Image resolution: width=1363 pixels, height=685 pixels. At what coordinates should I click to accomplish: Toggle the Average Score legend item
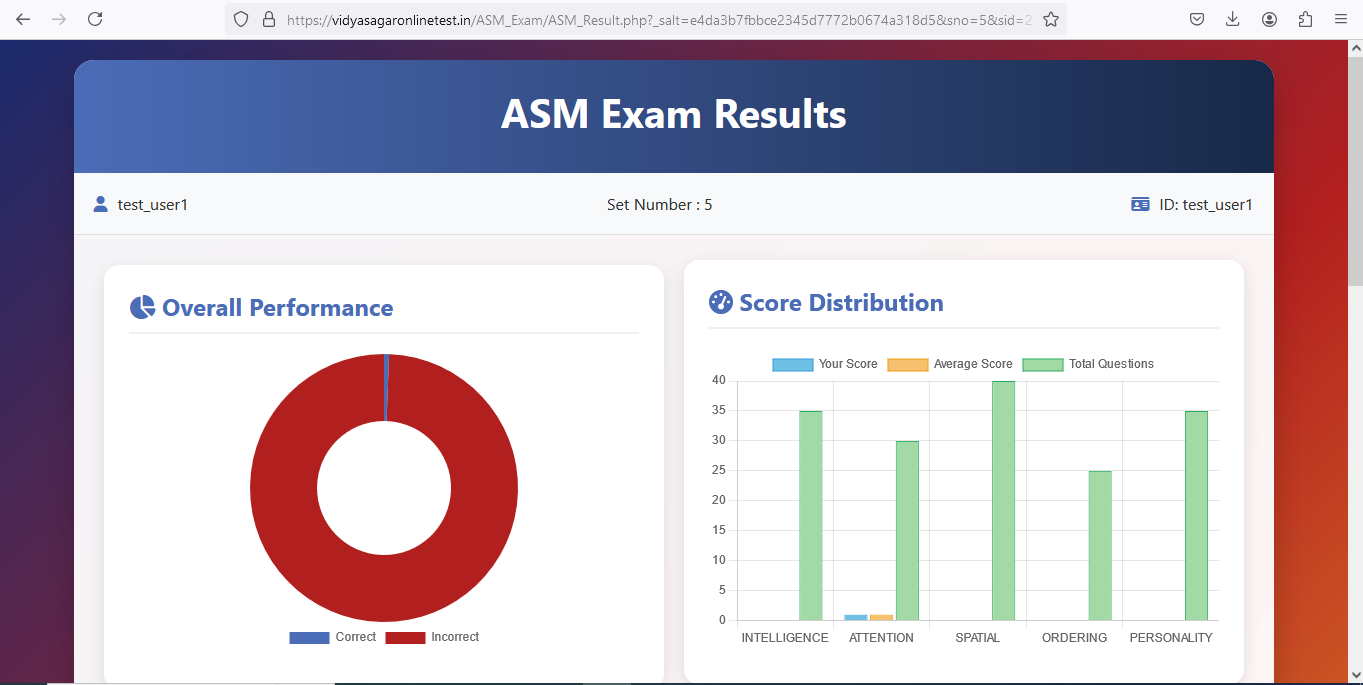(950, 364)
